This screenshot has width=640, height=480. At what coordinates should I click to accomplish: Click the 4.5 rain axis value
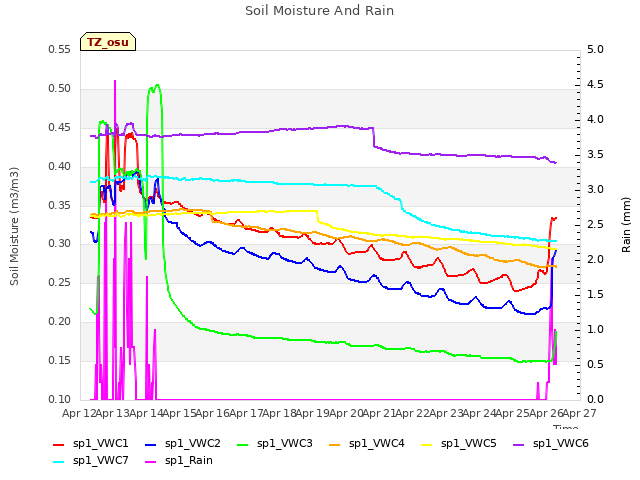595,84
